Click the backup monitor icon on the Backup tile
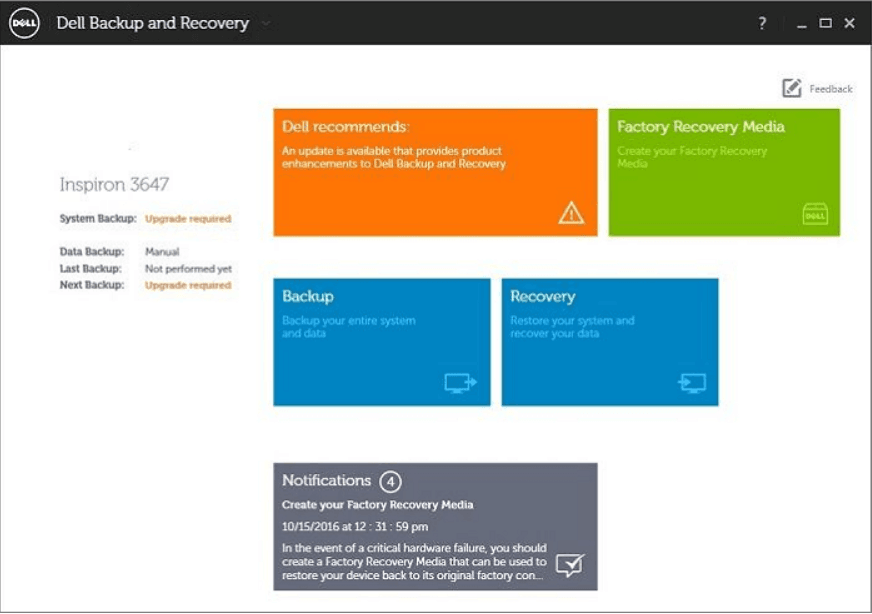 [x=457, y=384]
